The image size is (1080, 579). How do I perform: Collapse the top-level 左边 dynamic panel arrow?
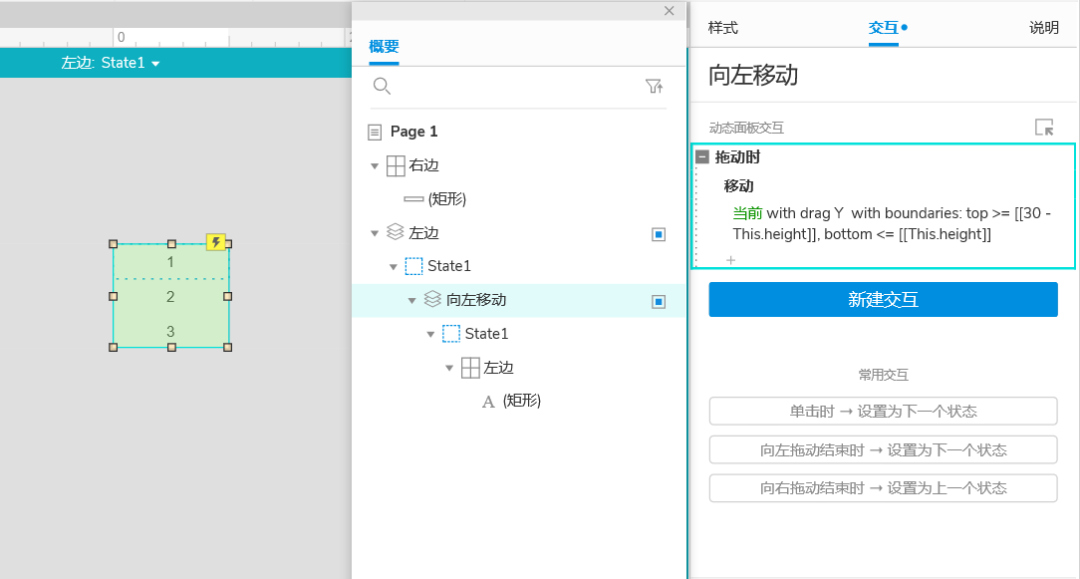click(x=375, y=233)
